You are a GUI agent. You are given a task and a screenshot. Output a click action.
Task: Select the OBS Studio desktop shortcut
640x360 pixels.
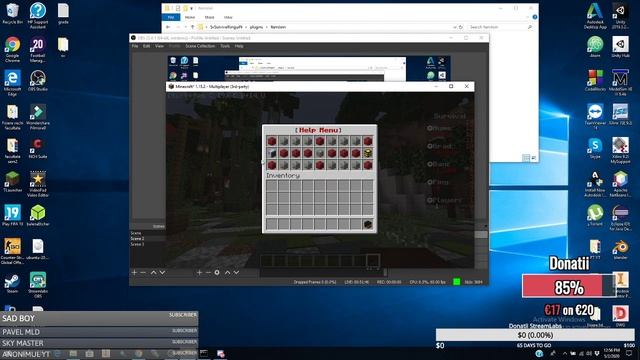(38, 80)
